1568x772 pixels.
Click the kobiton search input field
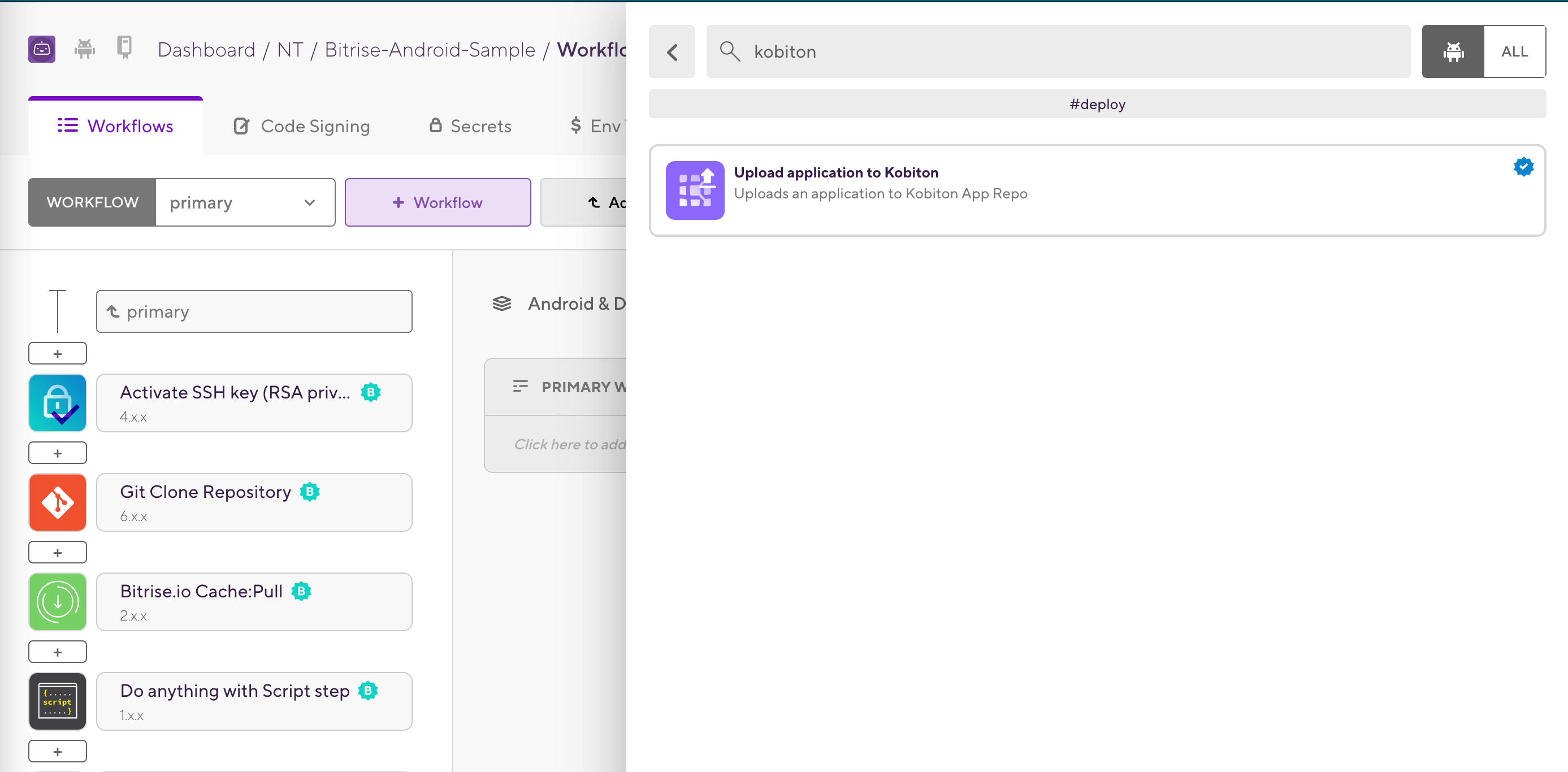(x=1058, y=52)
